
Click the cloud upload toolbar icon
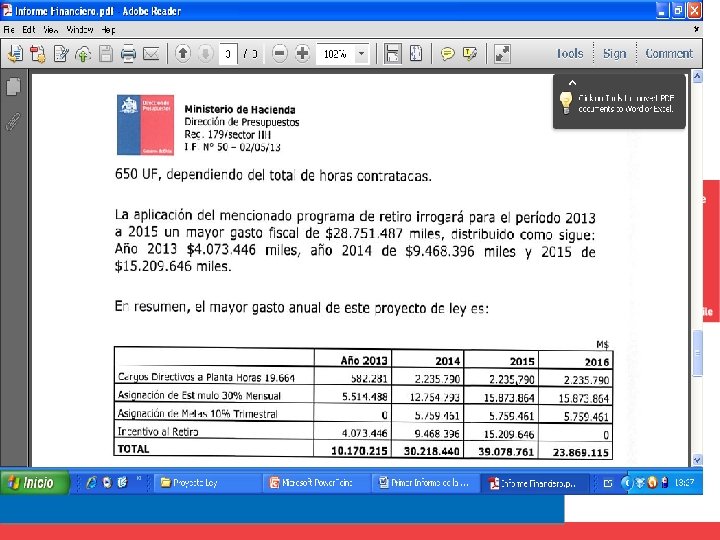pos(83,54)
